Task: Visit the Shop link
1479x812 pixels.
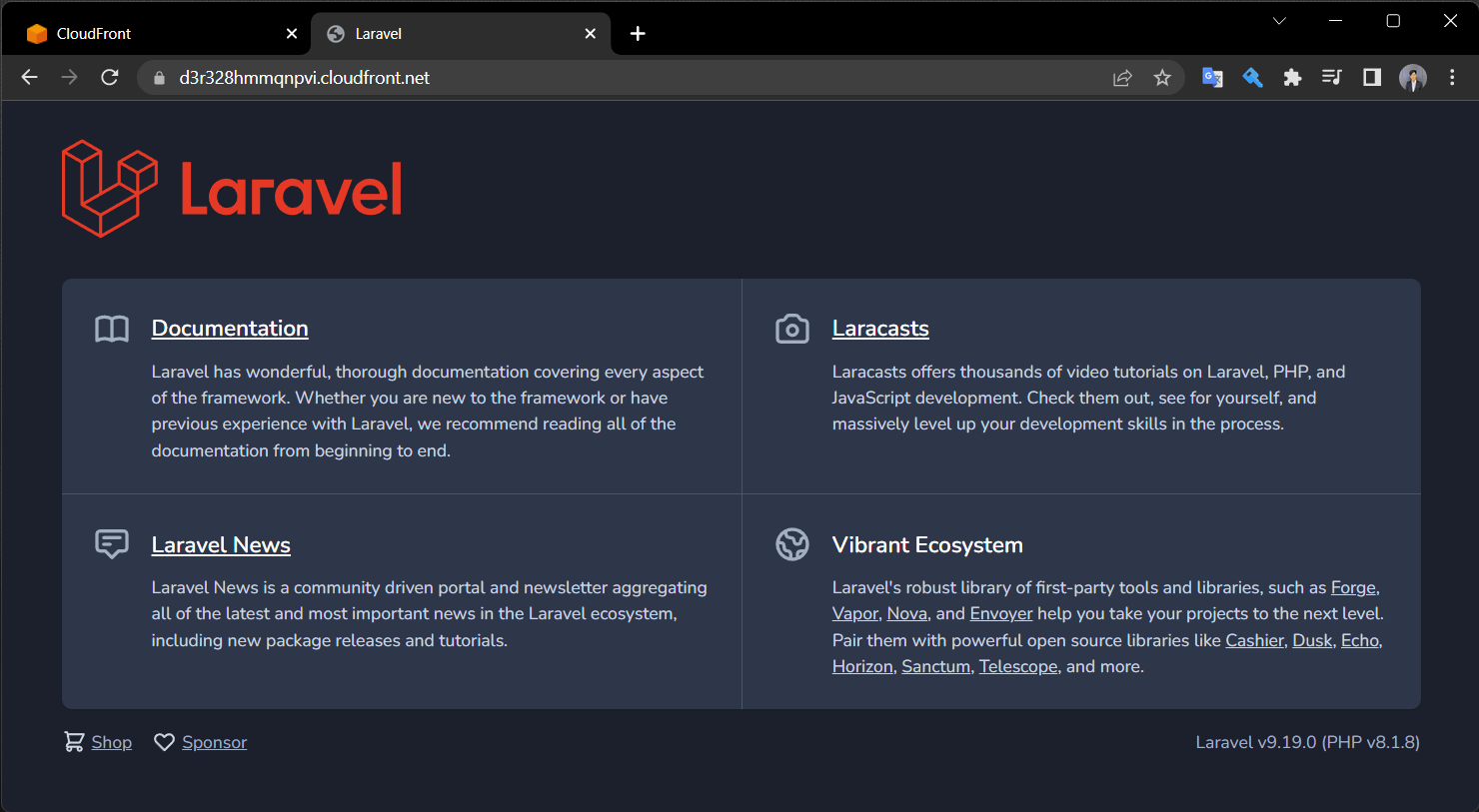Action: pos(112,742)
